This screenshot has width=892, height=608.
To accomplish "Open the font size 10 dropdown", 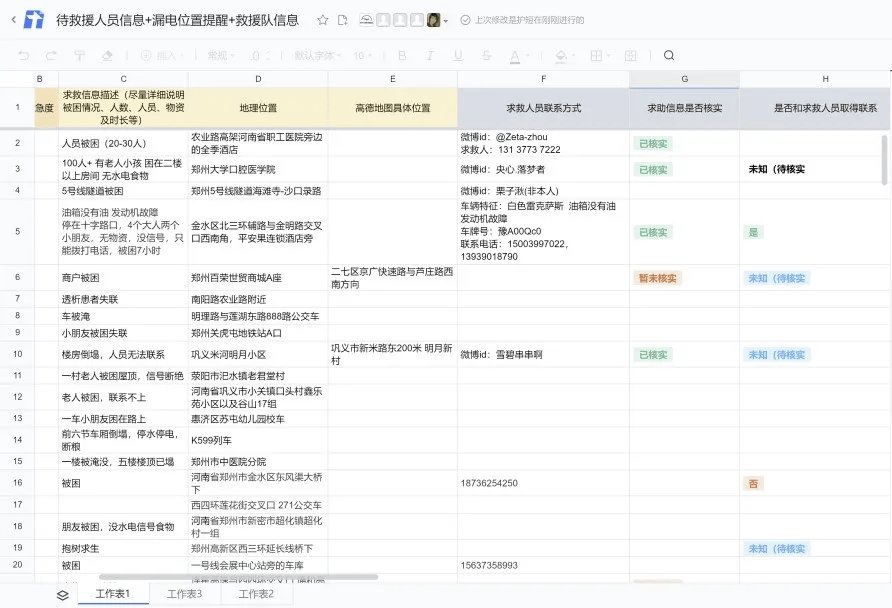I will 362,55.
